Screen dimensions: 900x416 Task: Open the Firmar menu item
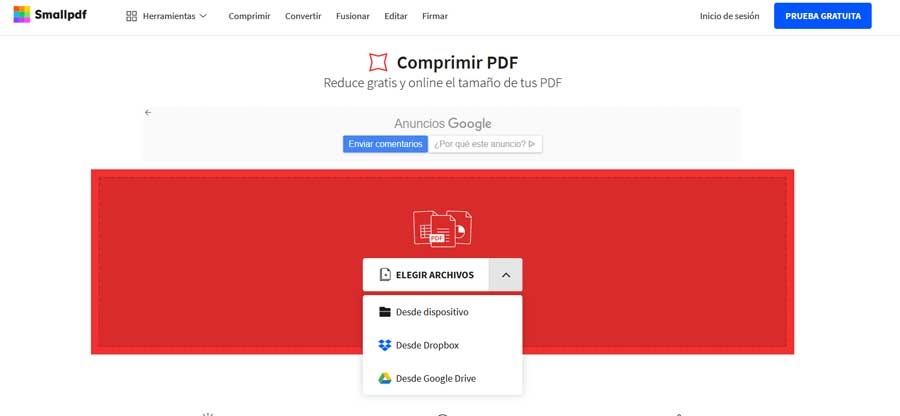coord(435,16)
